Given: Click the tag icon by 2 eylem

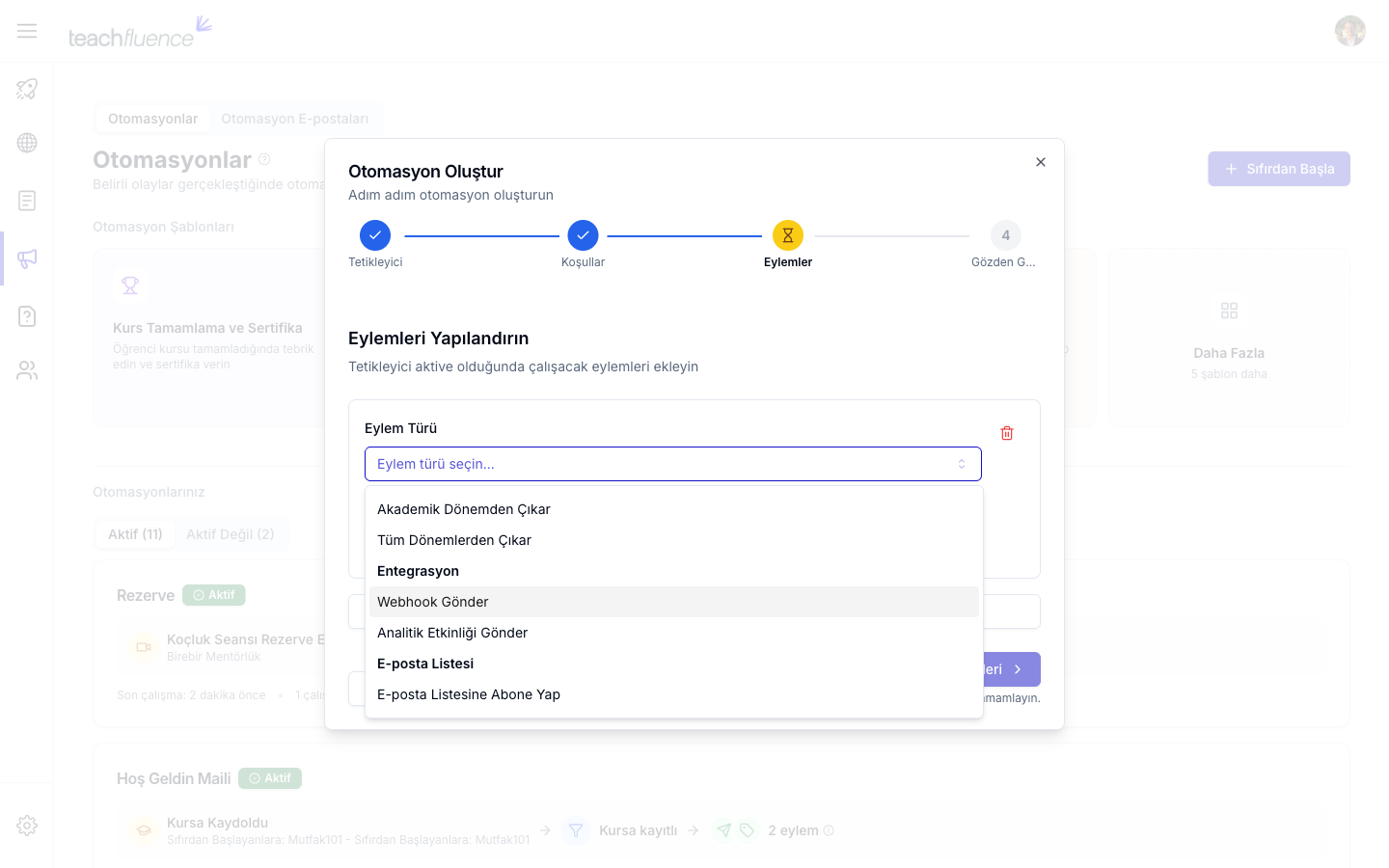Looking at the screenshot, I should tap(747, 830).
